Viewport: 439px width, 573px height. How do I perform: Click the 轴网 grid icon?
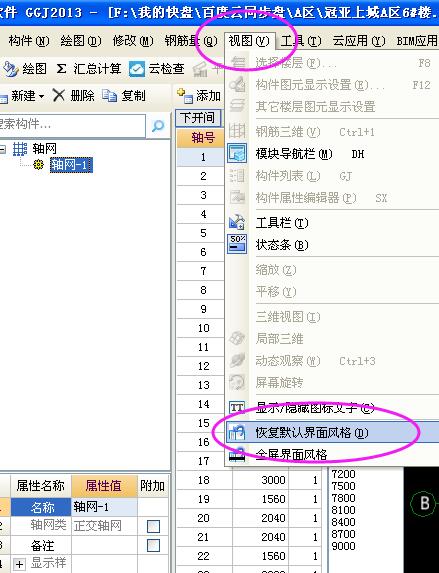pyautogui.click(x=20, y=149)
